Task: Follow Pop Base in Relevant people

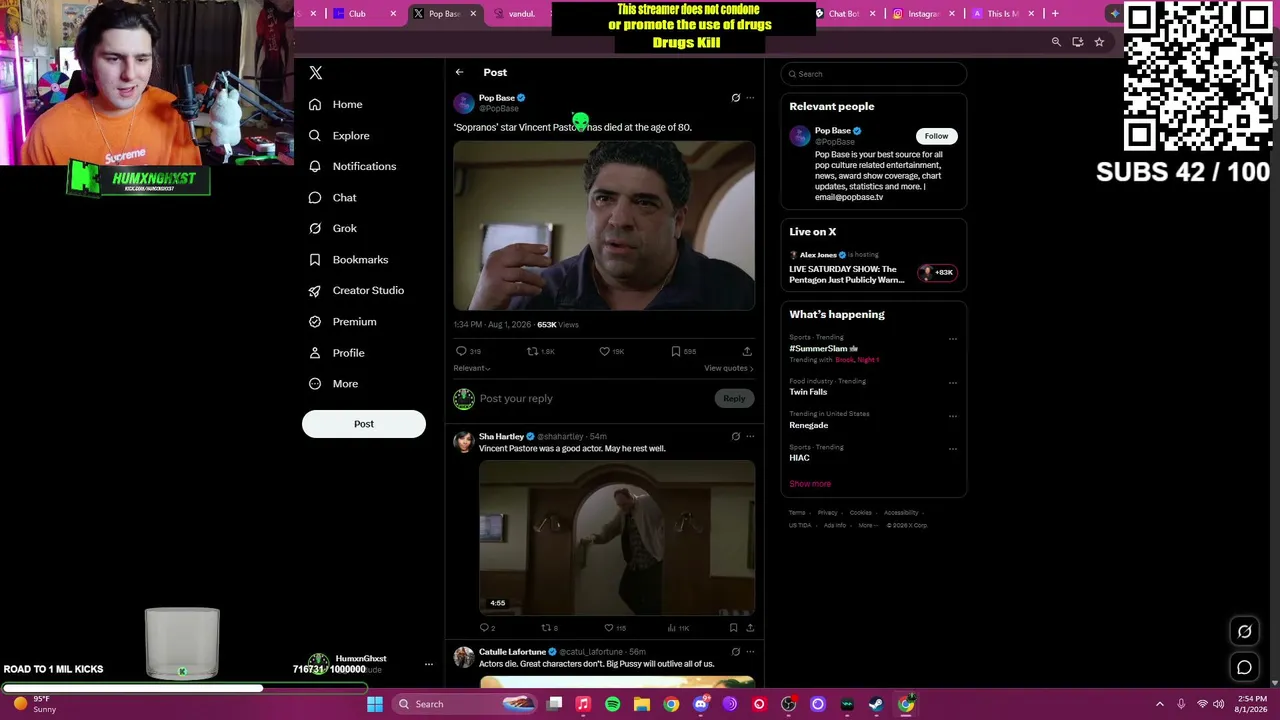Action: click(x=936, y=136)
